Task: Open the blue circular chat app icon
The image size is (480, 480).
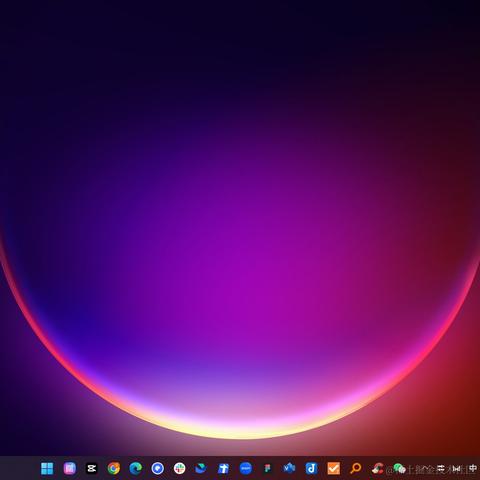Action: tap(158, 468)
